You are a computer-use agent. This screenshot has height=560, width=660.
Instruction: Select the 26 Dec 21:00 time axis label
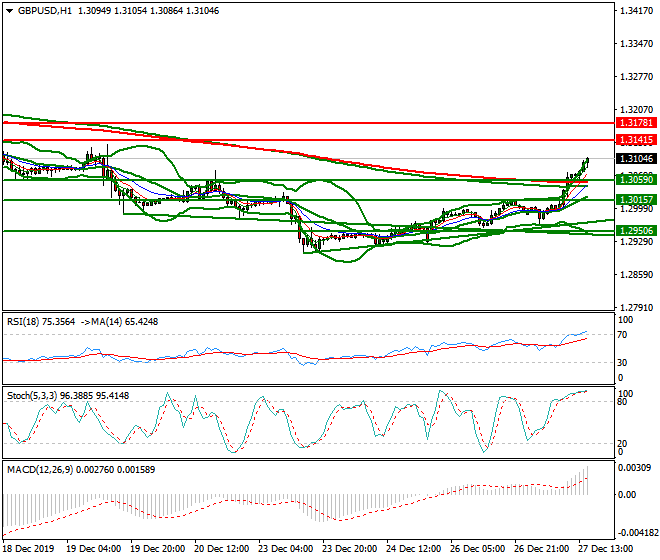coord(541,549)
